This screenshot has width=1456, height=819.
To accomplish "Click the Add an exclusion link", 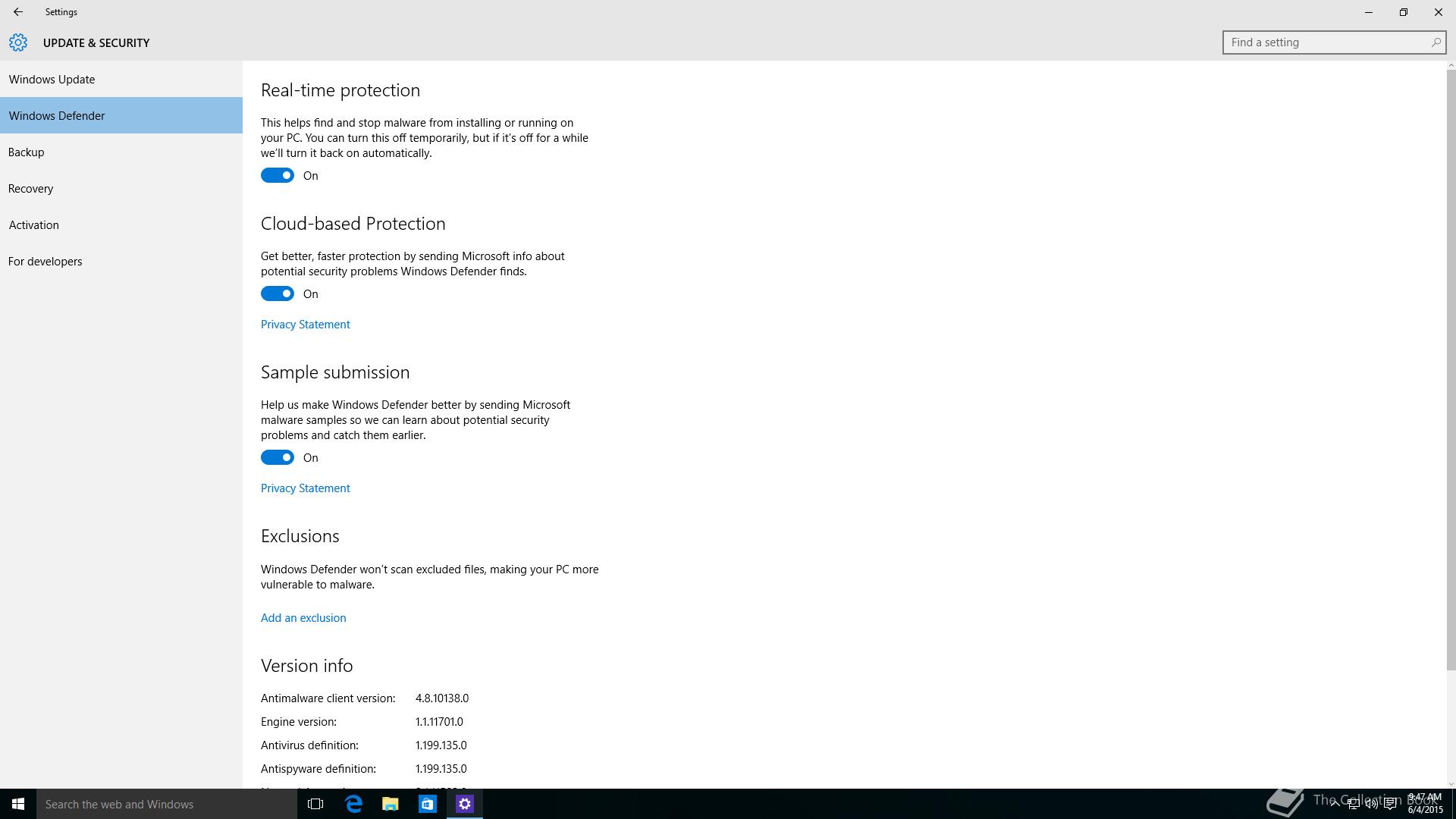I will pos(303,618).
